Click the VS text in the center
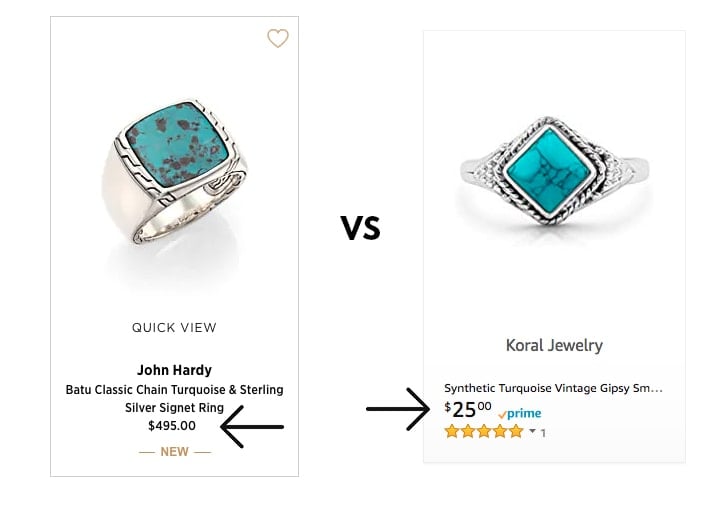Screen dimensions: 720x515 pyautogui.click(x=360, y=228)
